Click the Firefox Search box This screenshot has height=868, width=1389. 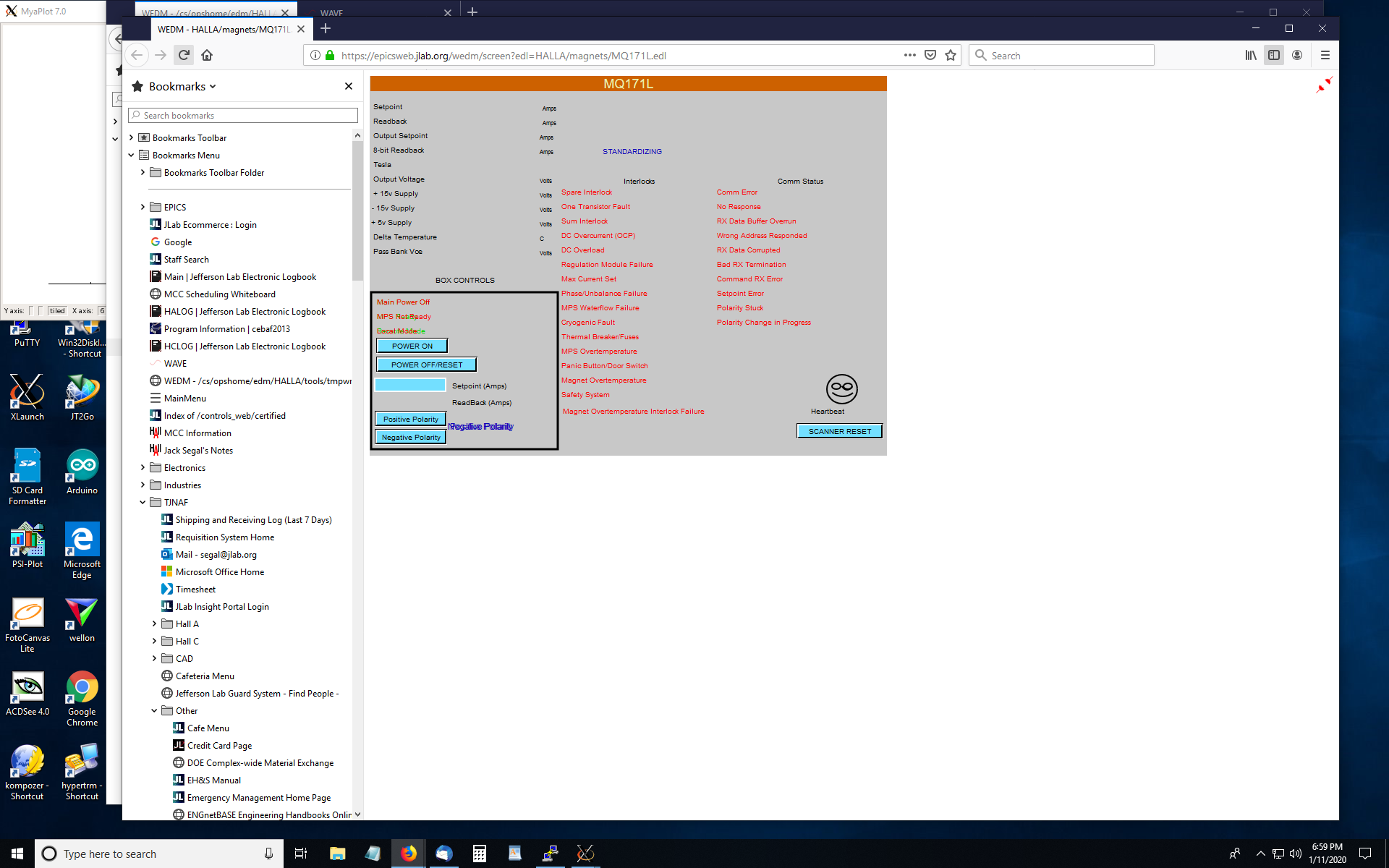coord(1061,55)
